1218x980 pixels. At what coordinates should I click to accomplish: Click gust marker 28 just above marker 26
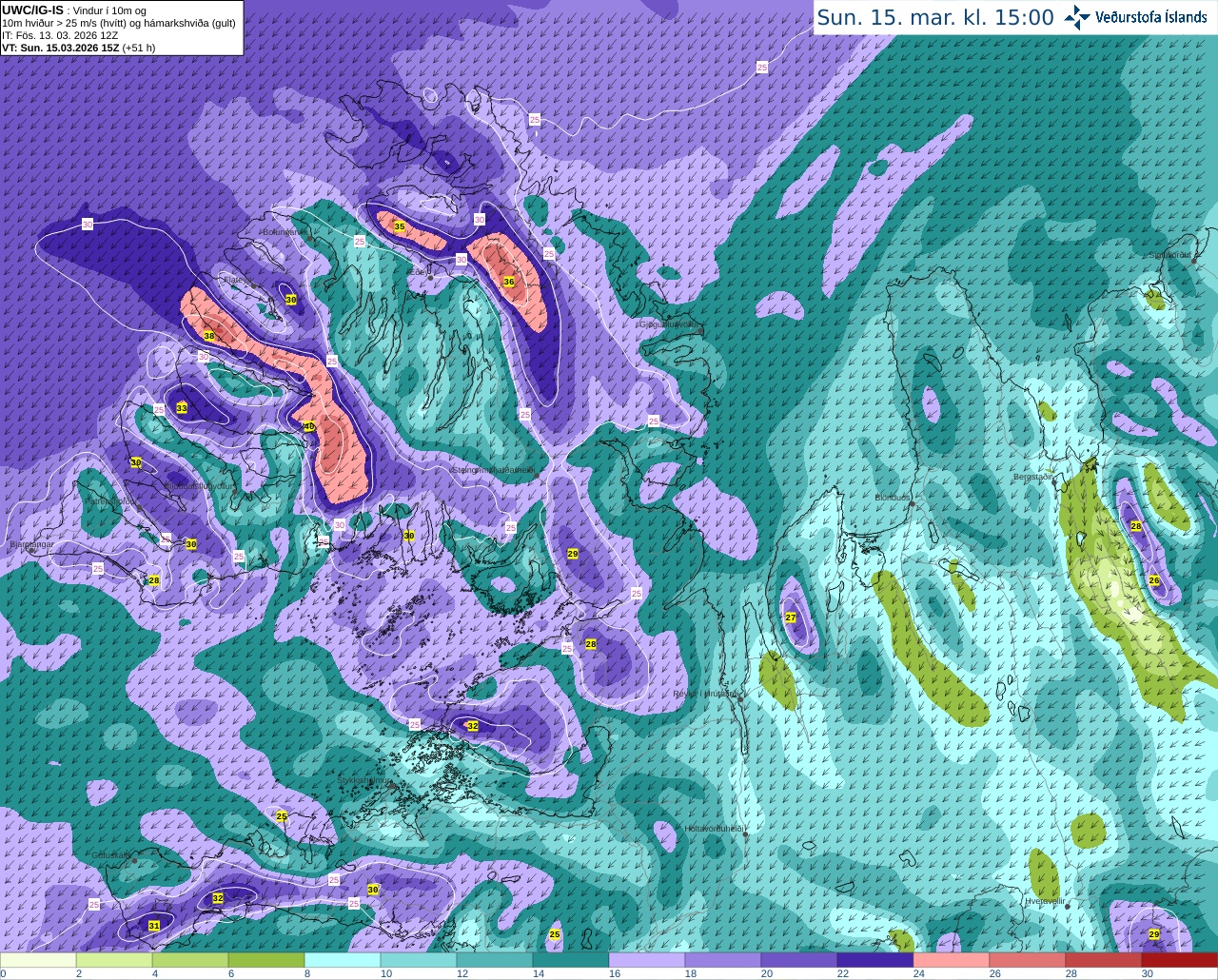point(1136,526)
